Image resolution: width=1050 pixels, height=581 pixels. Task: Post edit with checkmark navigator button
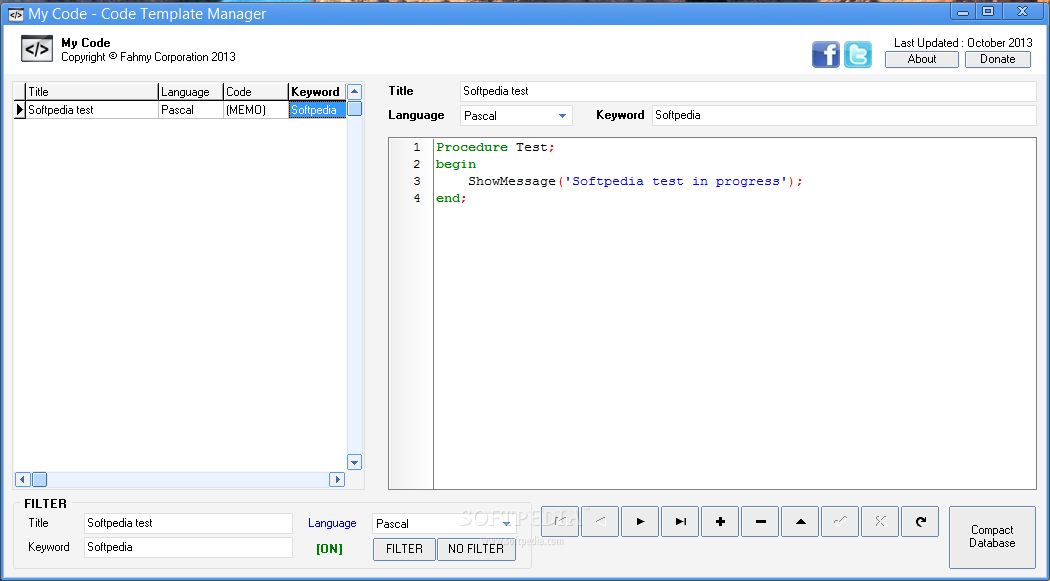point(840,521)
